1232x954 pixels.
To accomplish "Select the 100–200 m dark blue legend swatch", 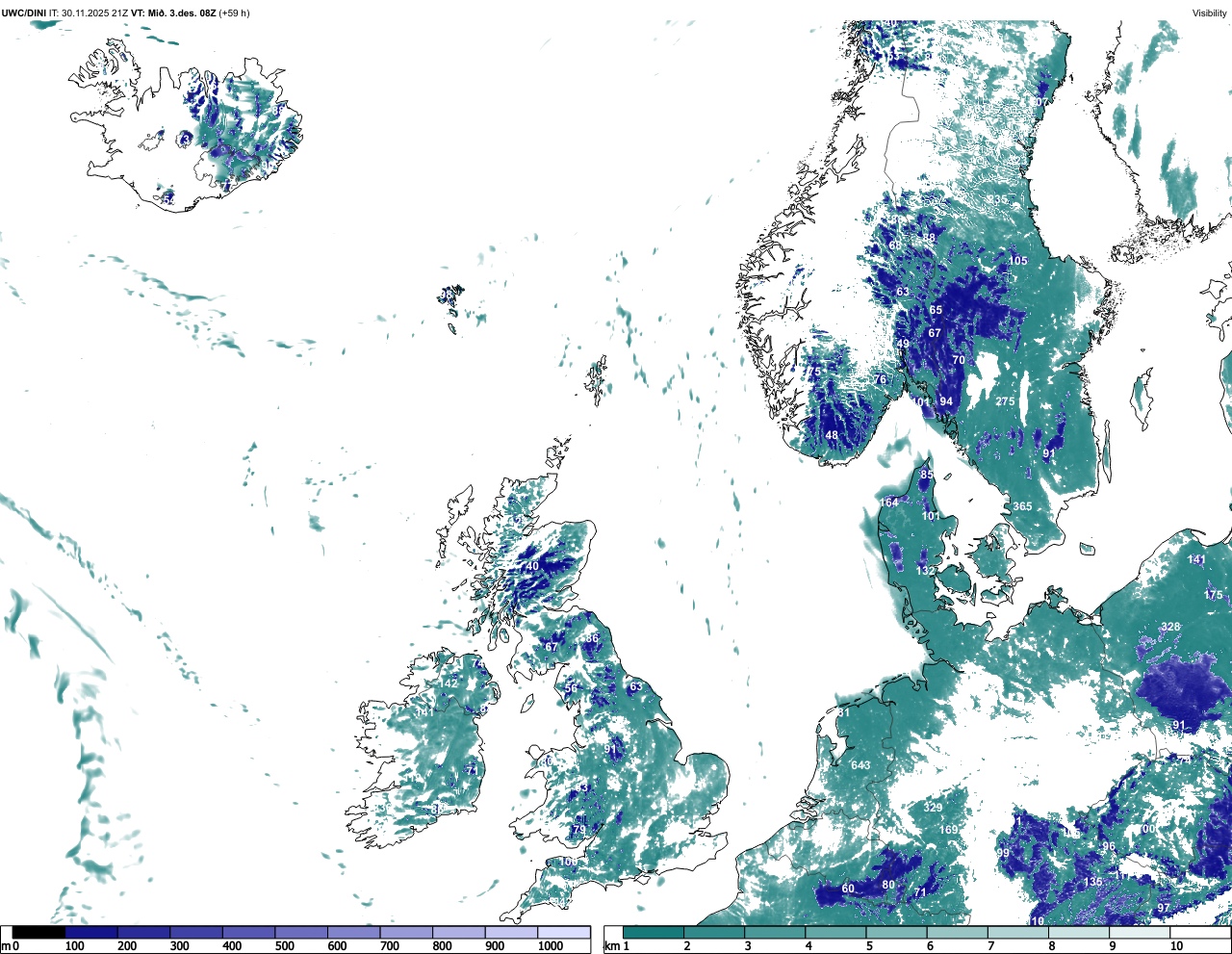I will click(x=90, y=932).
